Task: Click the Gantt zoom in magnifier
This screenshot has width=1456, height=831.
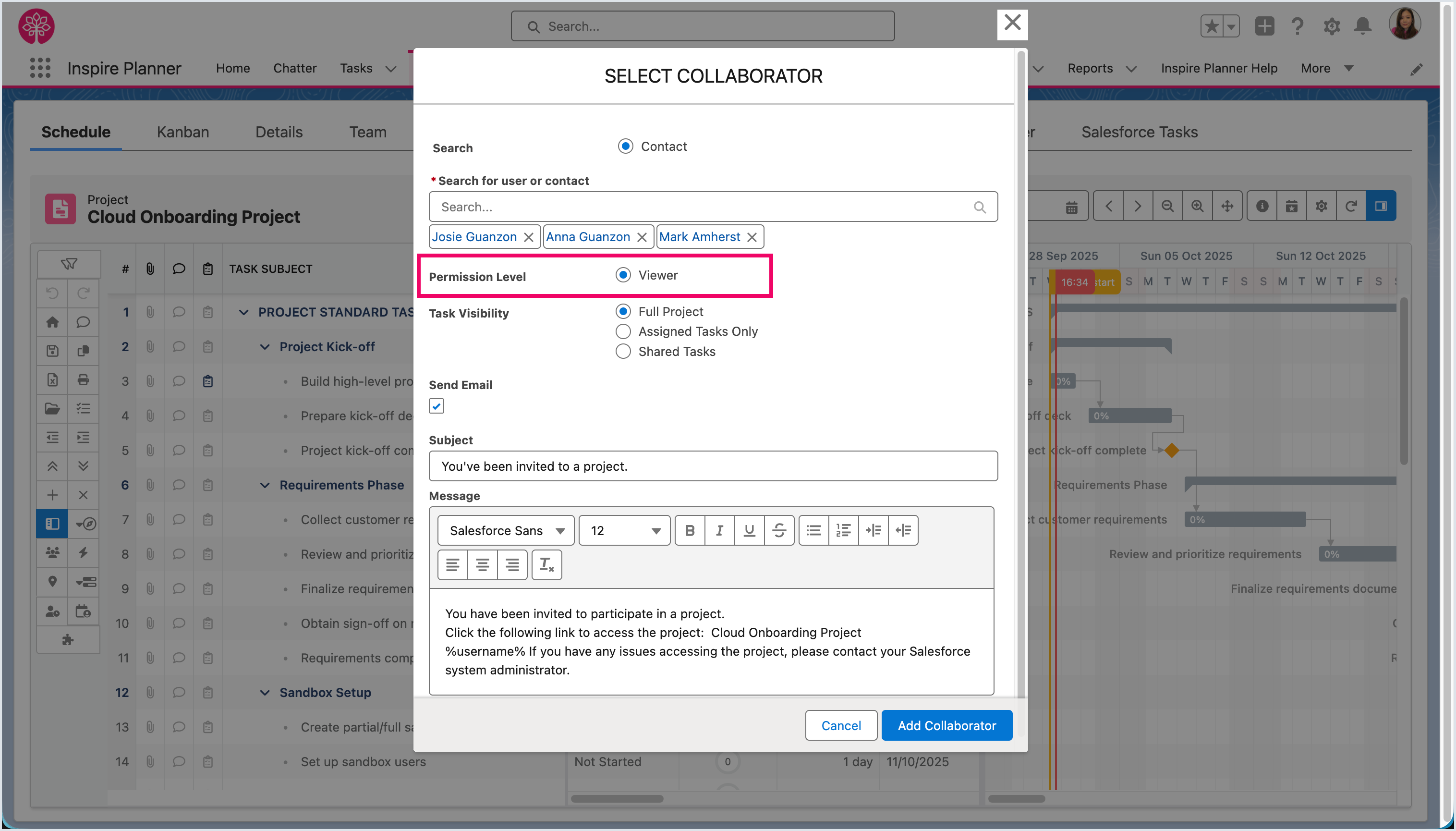Action: point(1197,206)
